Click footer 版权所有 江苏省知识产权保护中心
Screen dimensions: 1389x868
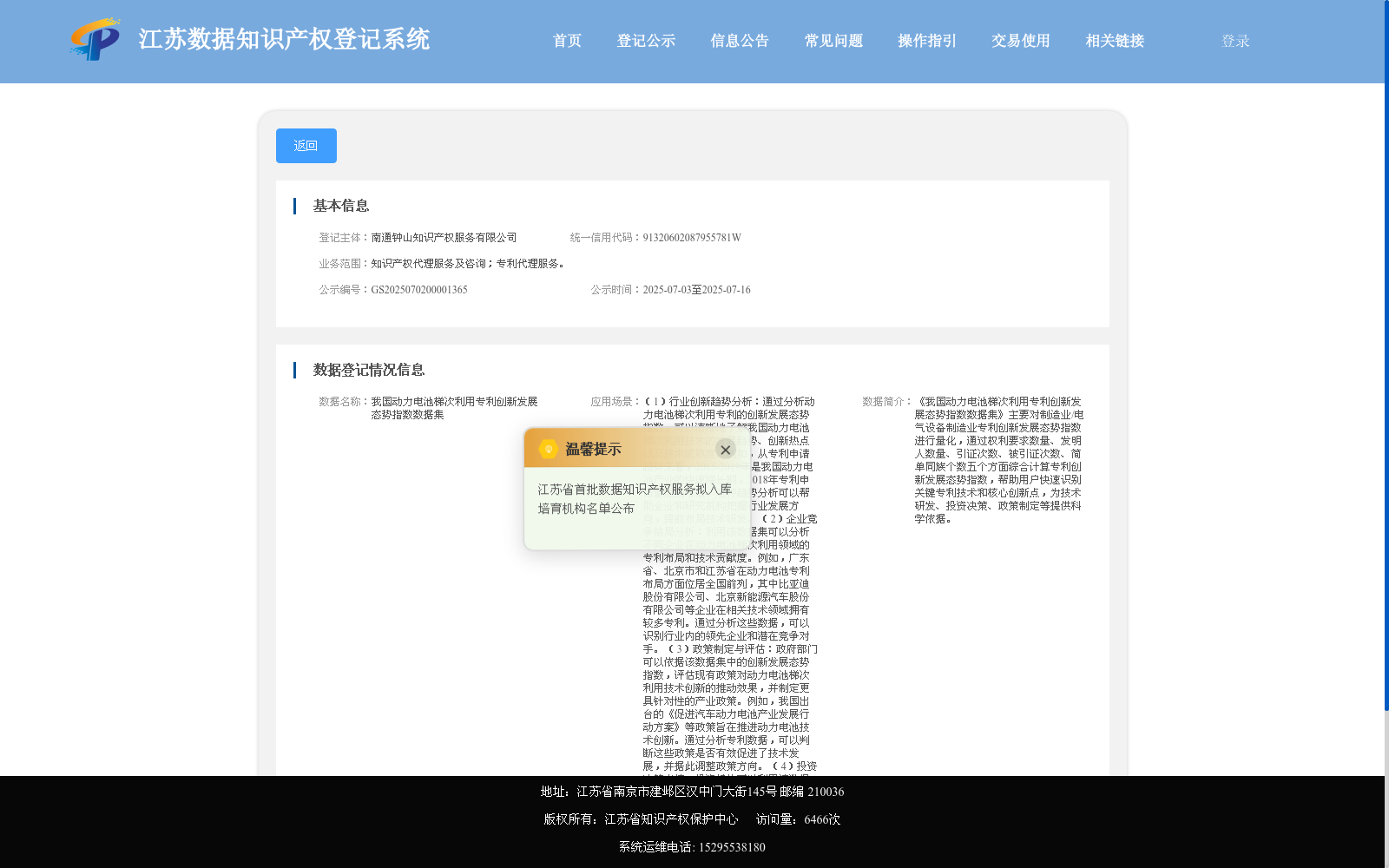tap(641, 819)
